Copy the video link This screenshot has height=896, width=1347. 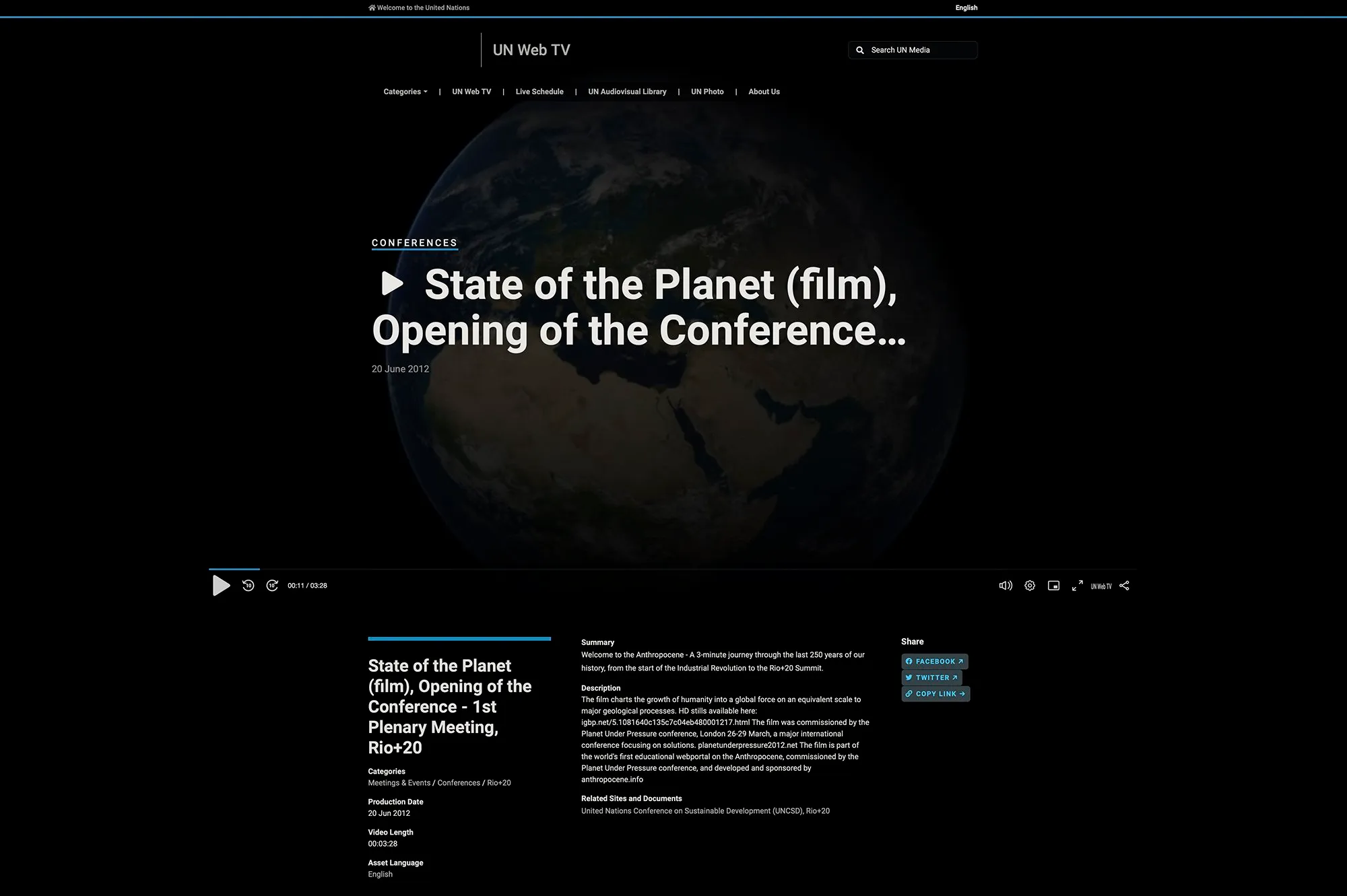[x=935, y=693]
